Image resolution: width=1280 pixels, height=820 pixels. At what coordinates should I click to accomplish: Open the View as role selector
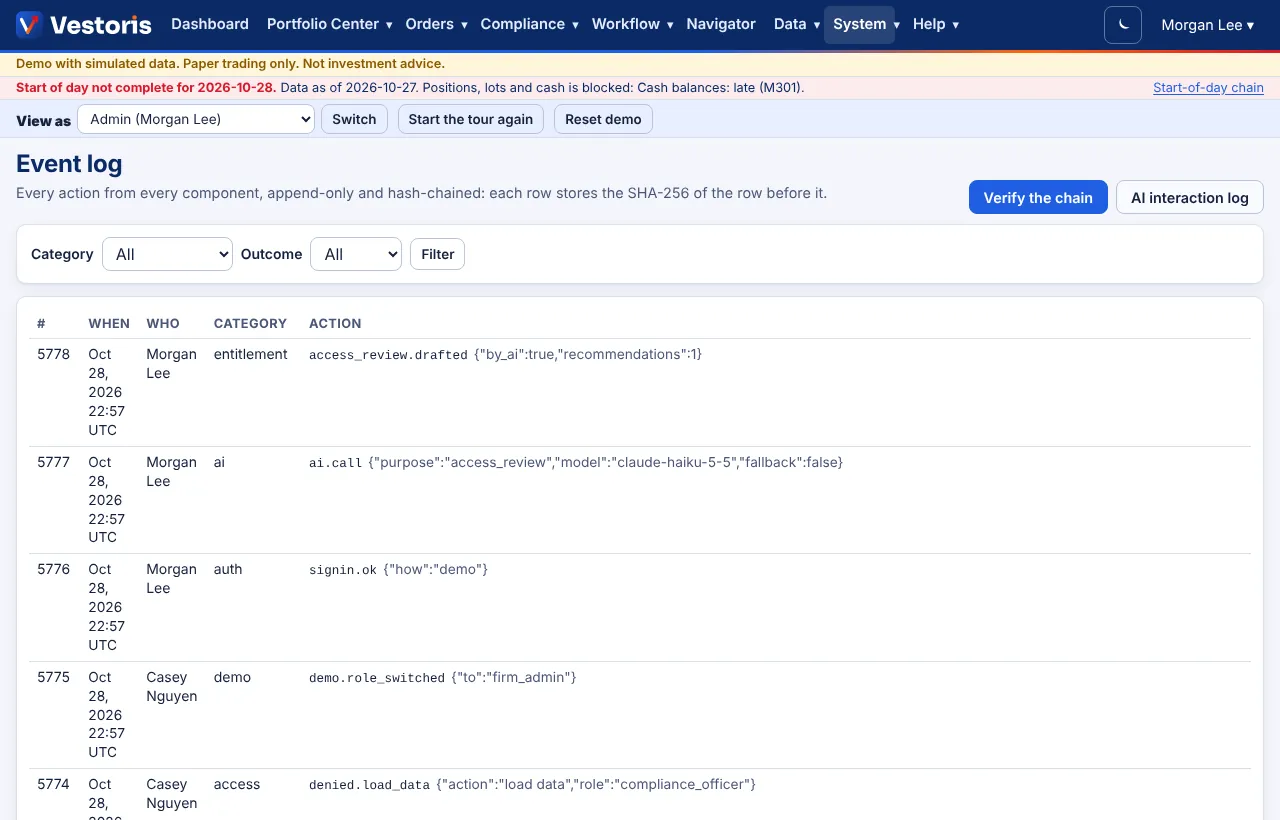(x=196, y=119)
